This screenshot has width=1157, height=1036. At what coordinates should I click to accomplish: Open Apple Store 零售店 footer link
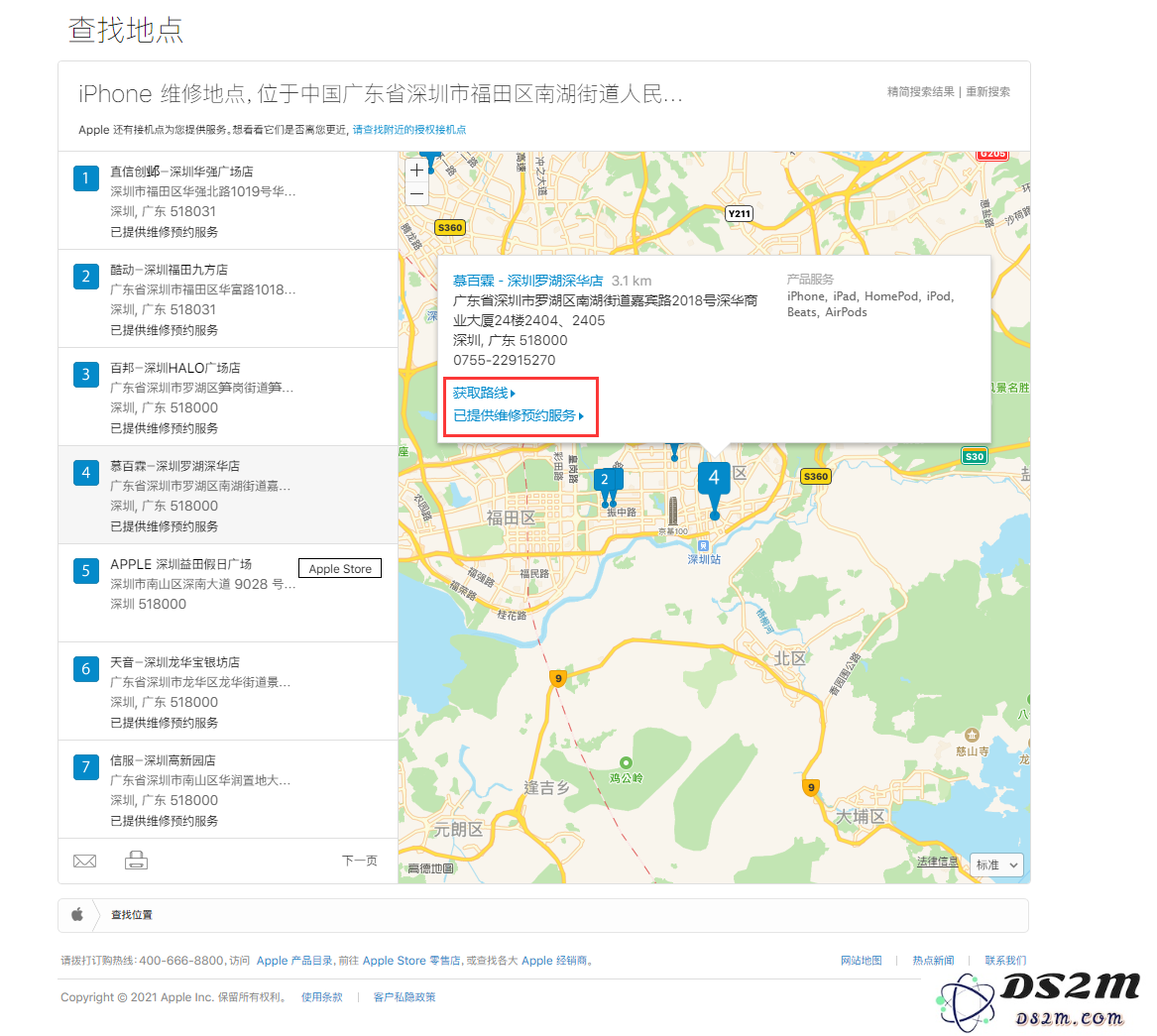pos(411,961)
